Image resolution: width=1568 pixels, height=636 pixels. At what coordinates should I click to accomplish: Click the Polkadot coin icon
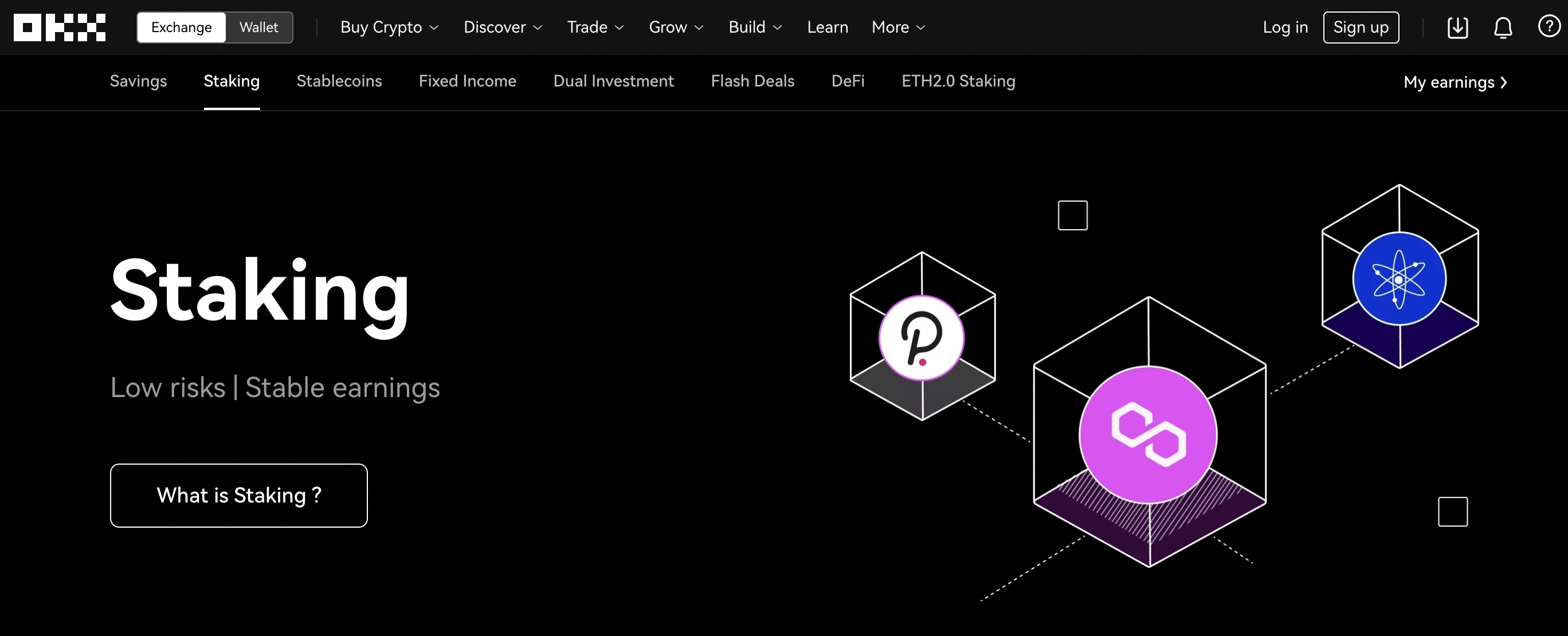click(x=922, y=338)
